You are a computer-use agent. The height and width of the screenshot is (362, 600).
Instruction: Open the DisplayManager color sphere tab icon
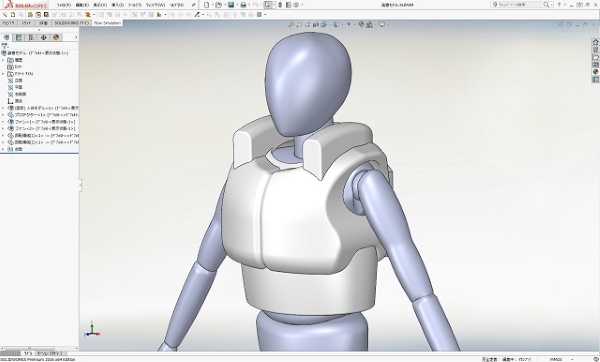(56, 37)
